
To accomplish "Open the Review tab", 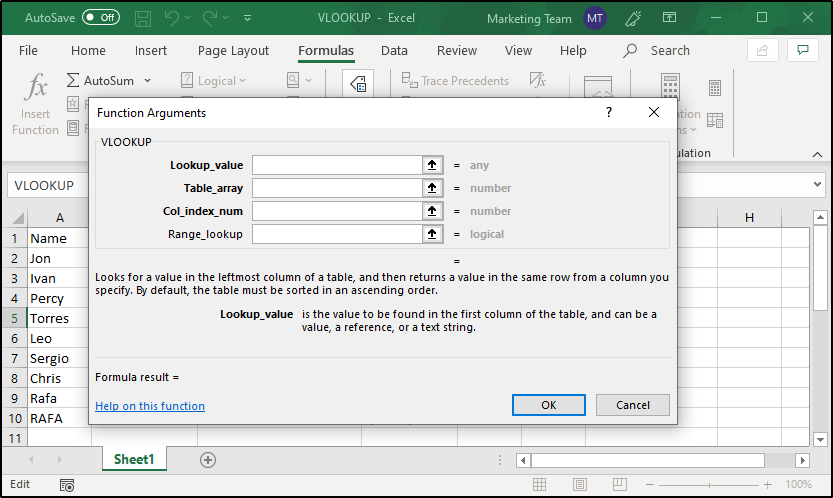I will click(x=457, y=50).
